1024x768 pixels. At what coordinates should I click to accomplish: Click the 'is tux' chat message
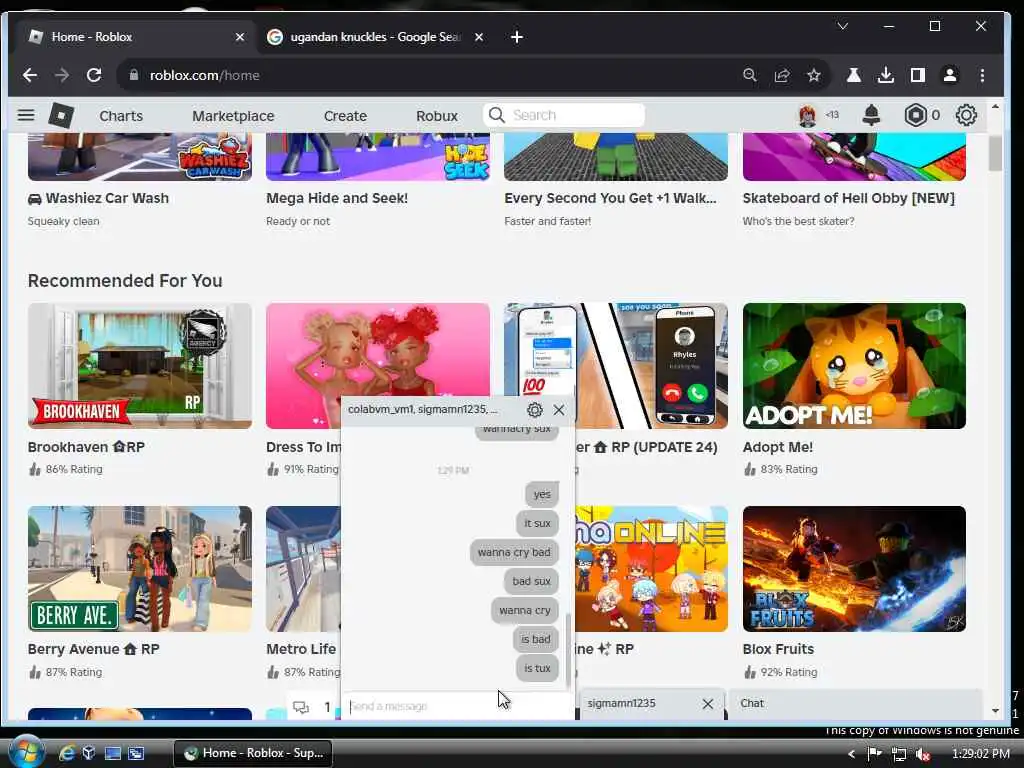pyautogui.click(x=537, y=668)
